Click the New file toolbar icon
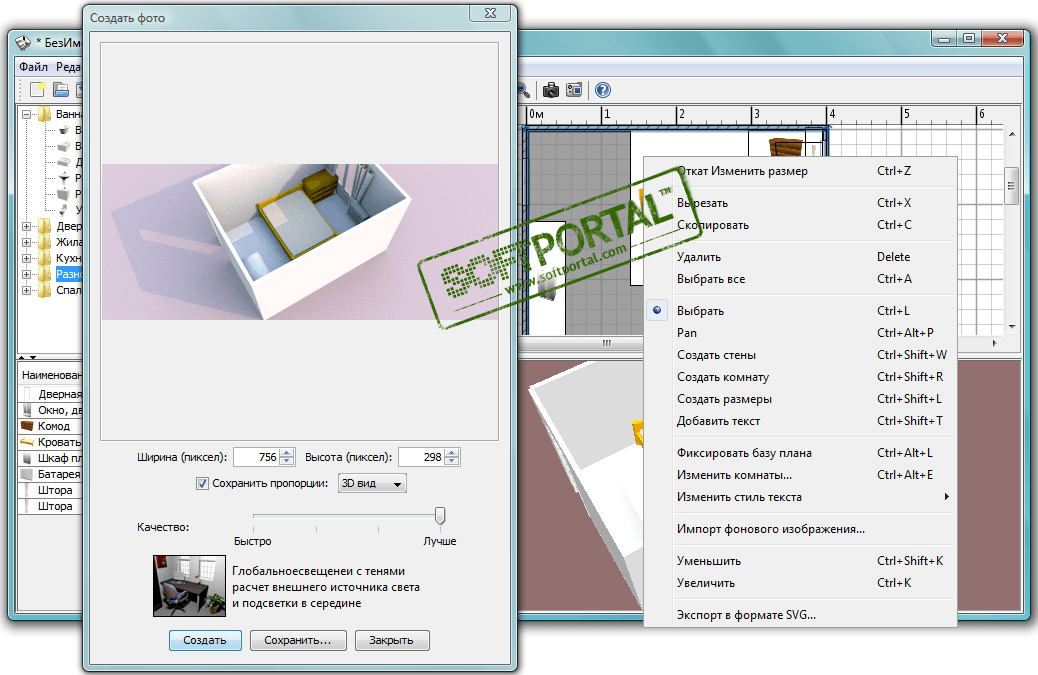This screenshot has height=675, width=1038. tap(37, 89)
